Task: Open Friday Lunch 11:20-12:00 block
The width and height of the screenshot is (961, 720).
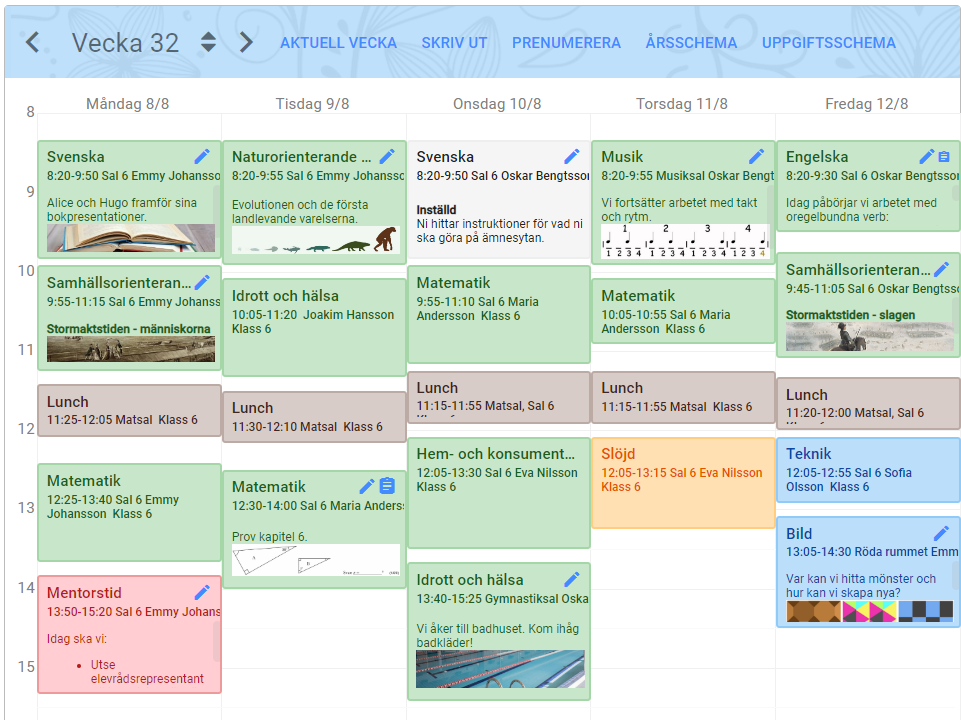Action: pyautogui.click(x=868, y=403)
